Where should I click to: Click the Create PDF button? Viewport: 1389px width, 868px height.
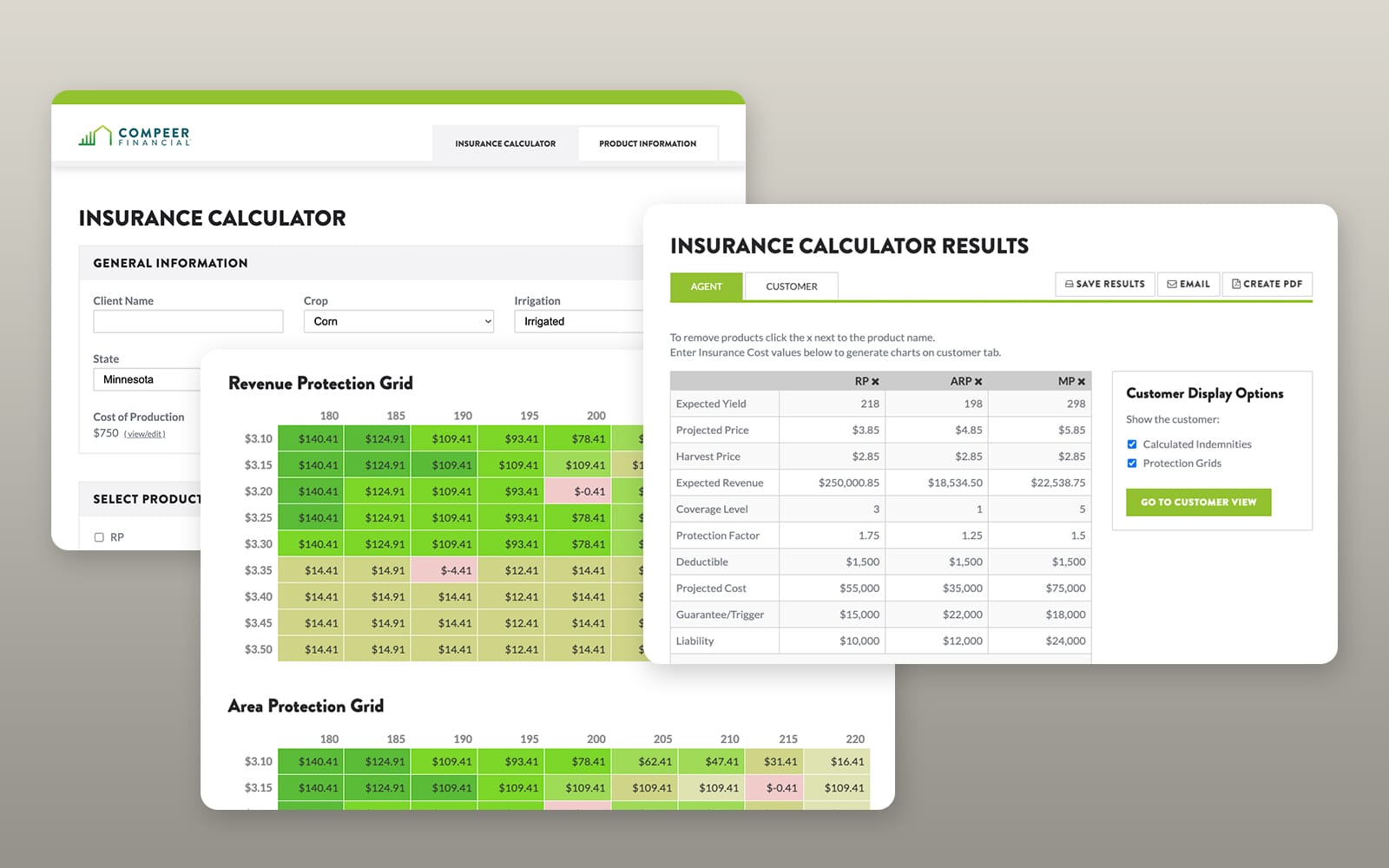click(x=1267, y=284)
